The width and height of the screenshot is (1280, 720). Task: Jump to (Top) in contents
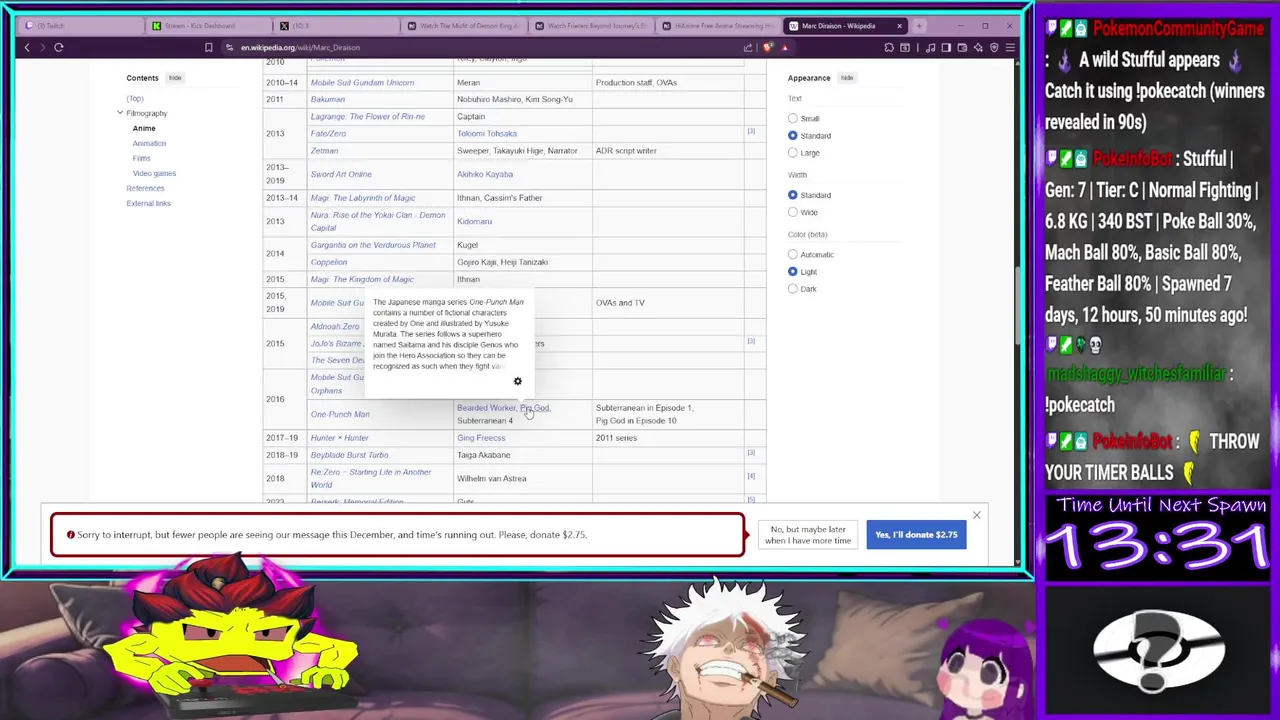(135, 98)
